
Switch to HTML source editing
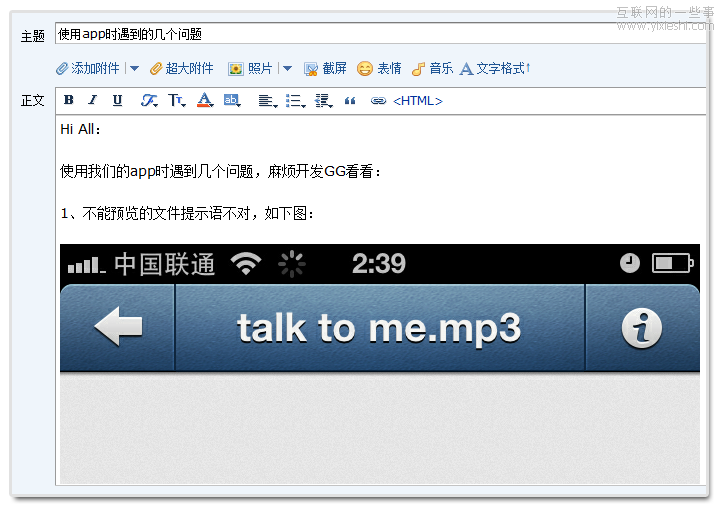[418, 101]
